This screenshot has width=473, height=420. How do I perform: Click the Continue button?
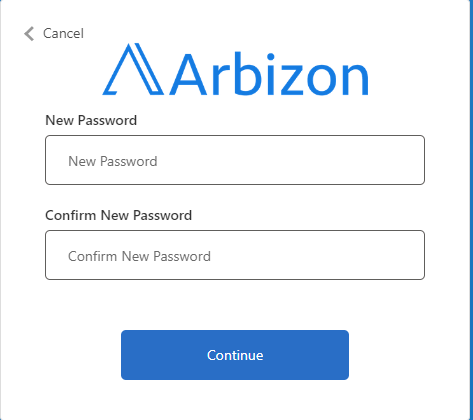click(x=235, y=355)
